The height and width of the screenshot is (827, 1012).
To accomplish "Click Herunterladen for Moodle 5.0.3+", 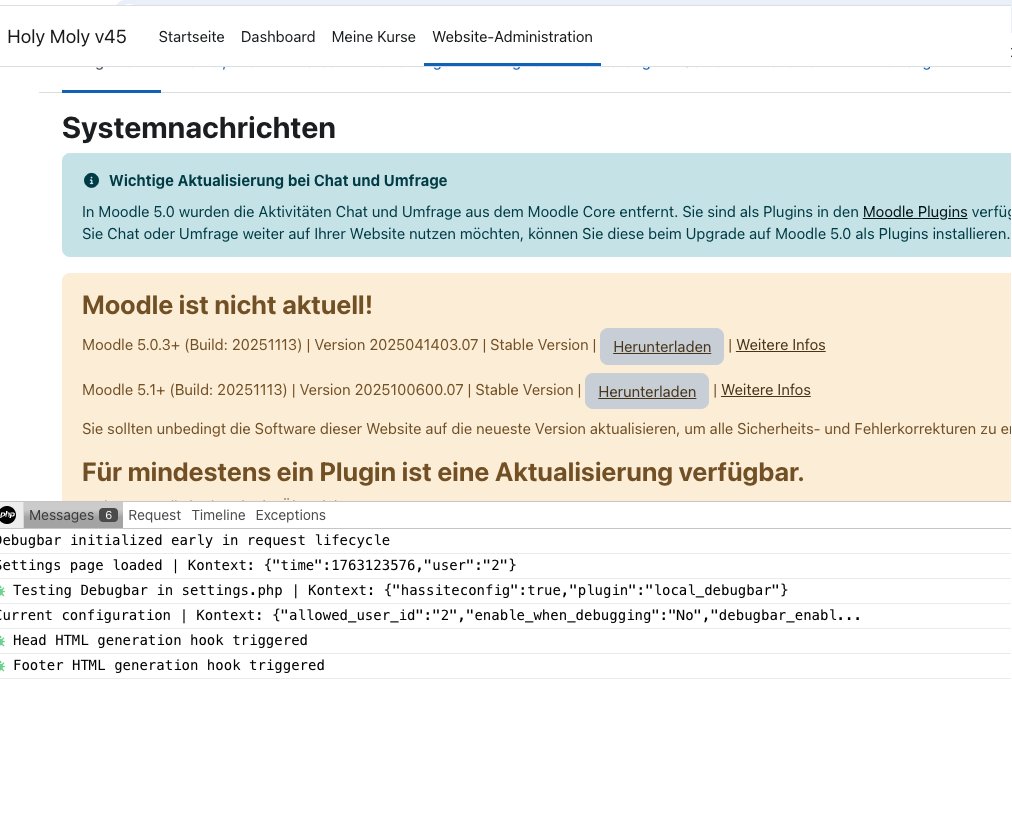I will tap(661, 346).
